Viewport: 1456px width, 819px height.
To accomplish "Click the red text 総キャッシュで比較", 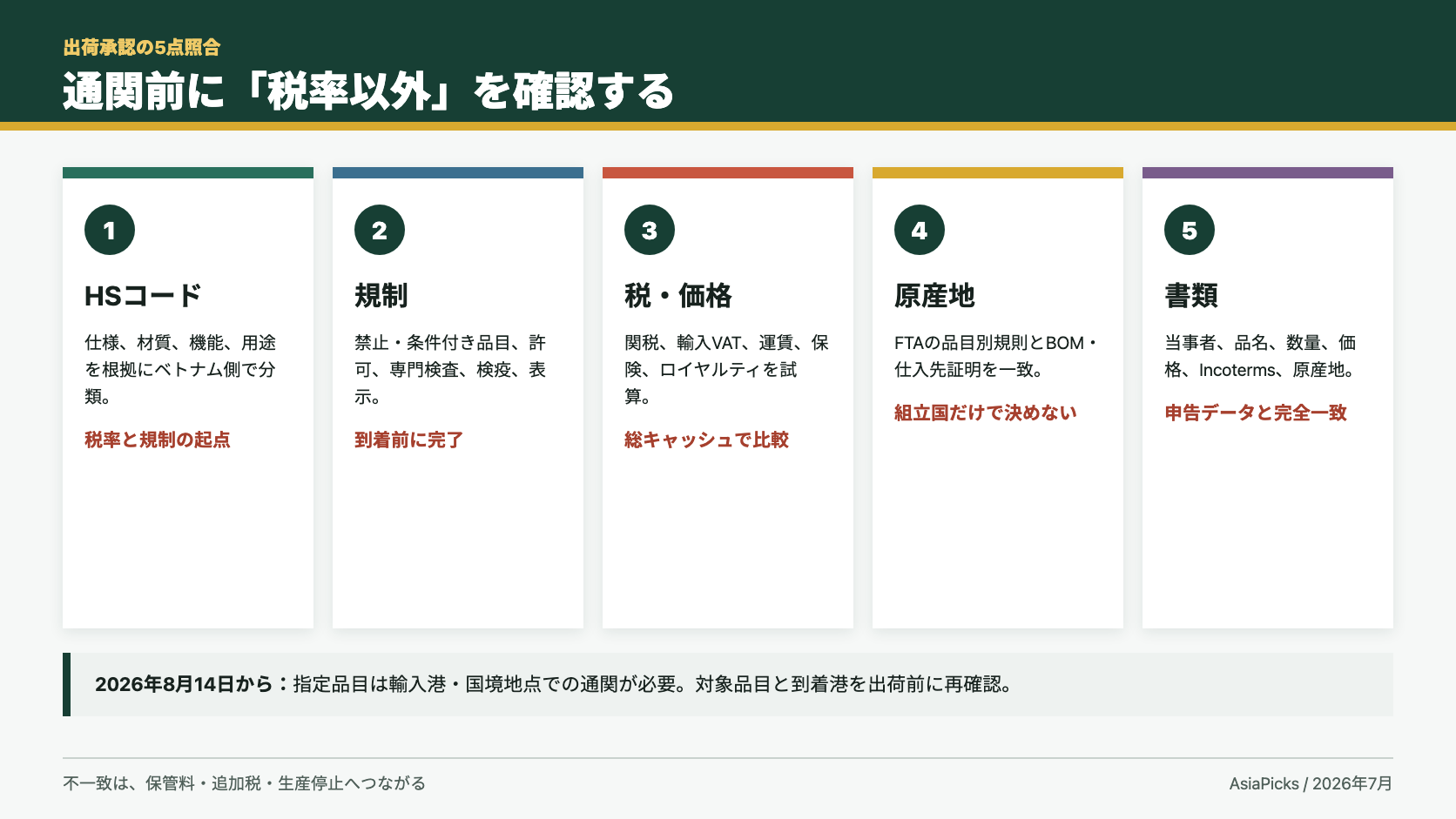I will tap(706, 440).
